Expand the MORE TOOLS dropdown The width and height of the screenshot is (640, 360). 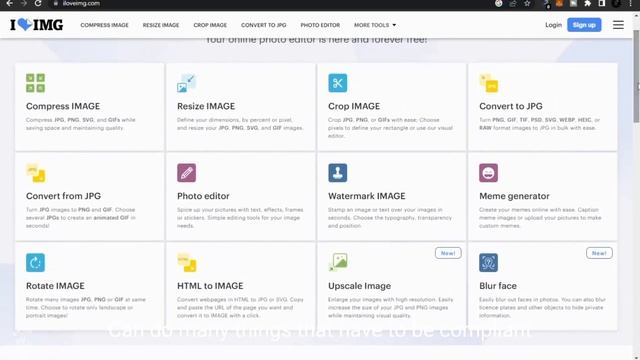pyautogui.click(x=375, y=25)
